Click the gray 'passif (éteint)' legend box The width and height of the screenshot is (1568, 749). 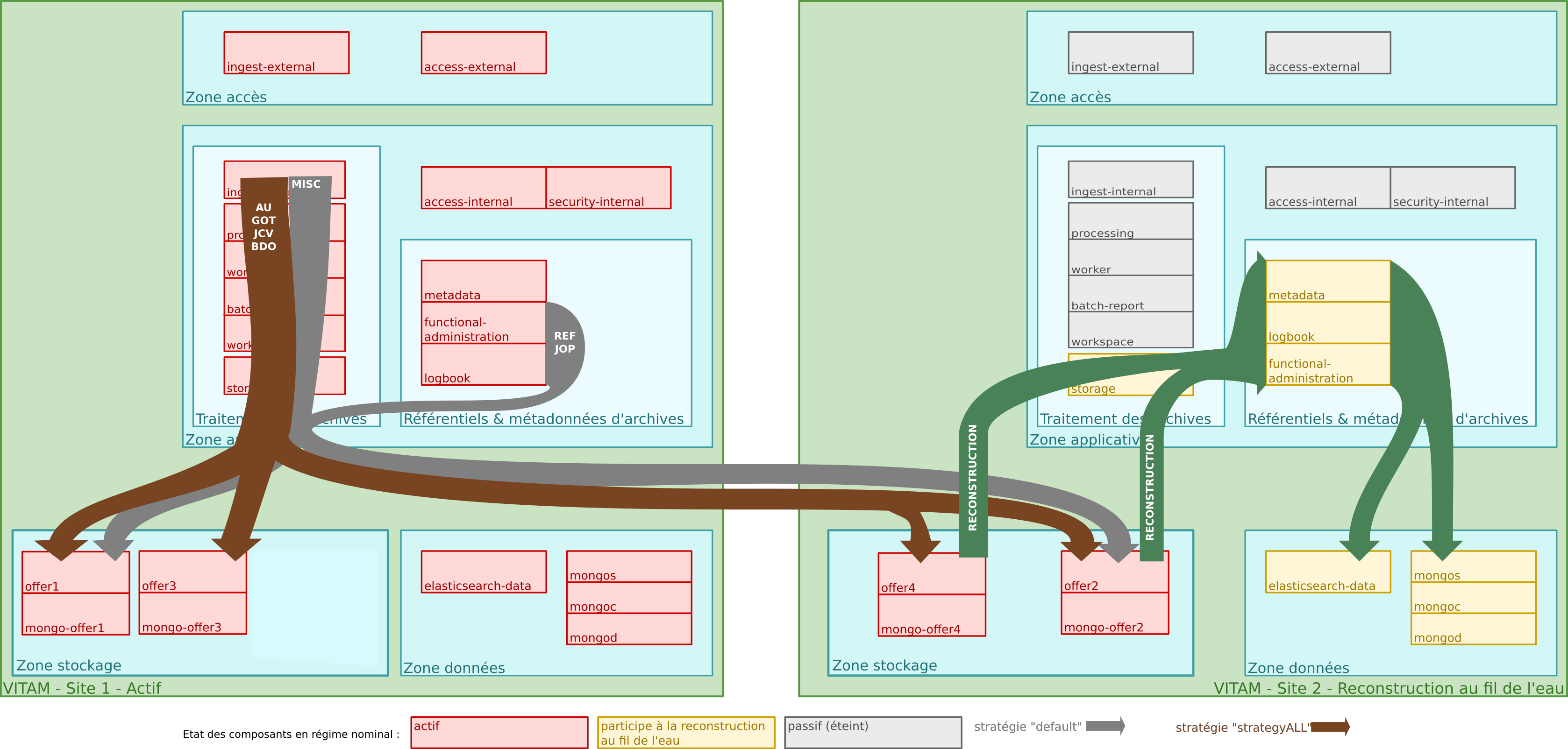tap(873, 733)
